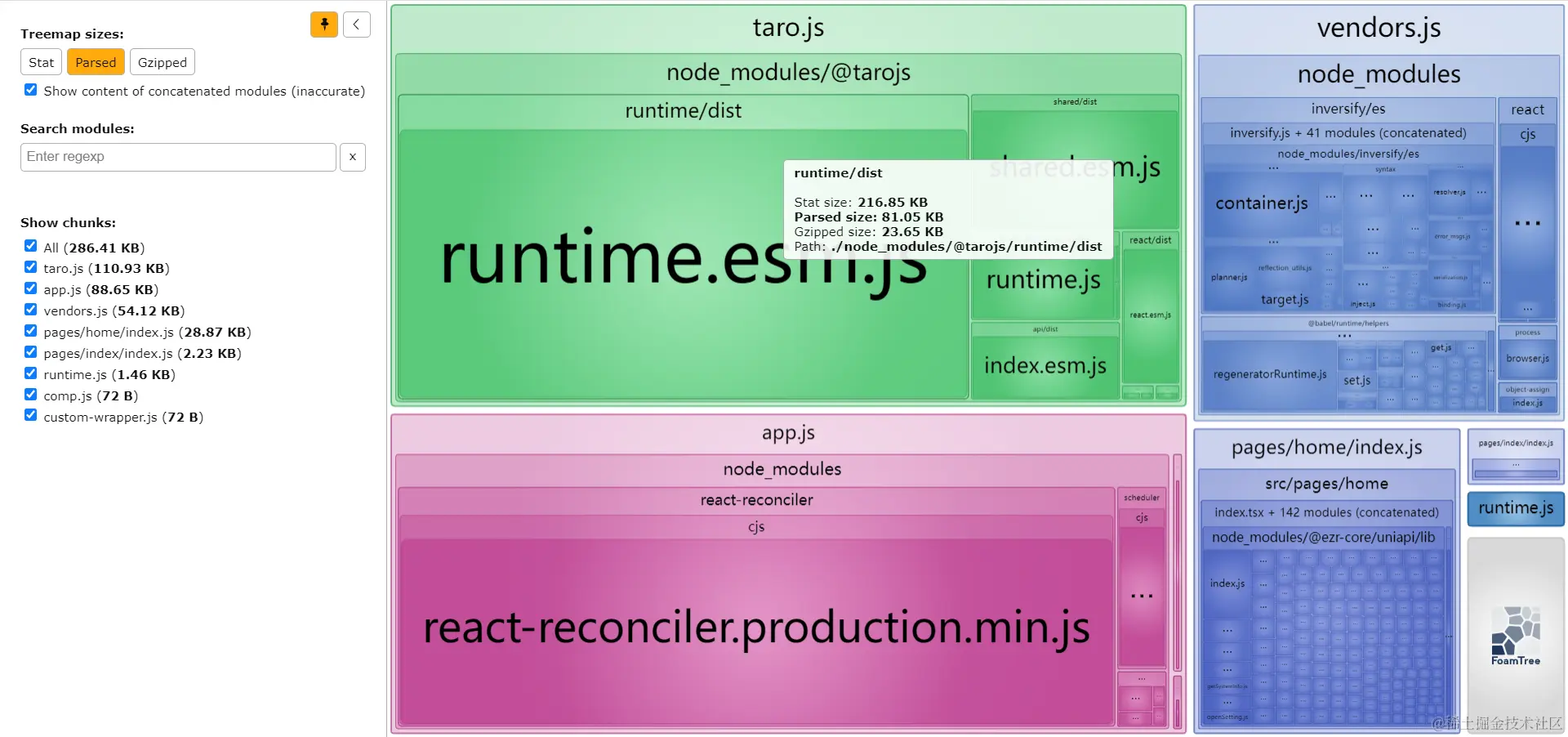
Task: Click the planner.js module cell
Action: (1229, 278)
